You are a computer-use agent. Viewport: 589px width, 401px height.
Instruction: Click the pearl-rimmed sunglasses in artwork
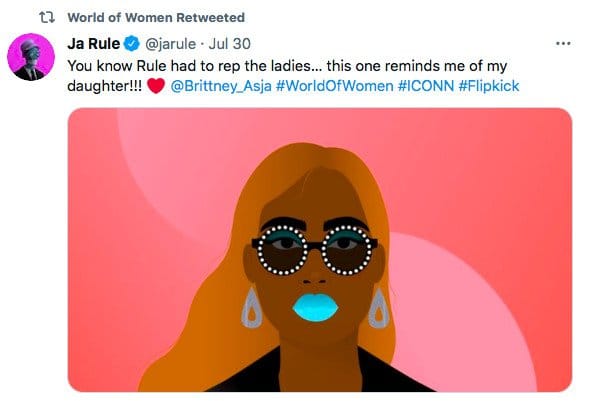point(315,249)
